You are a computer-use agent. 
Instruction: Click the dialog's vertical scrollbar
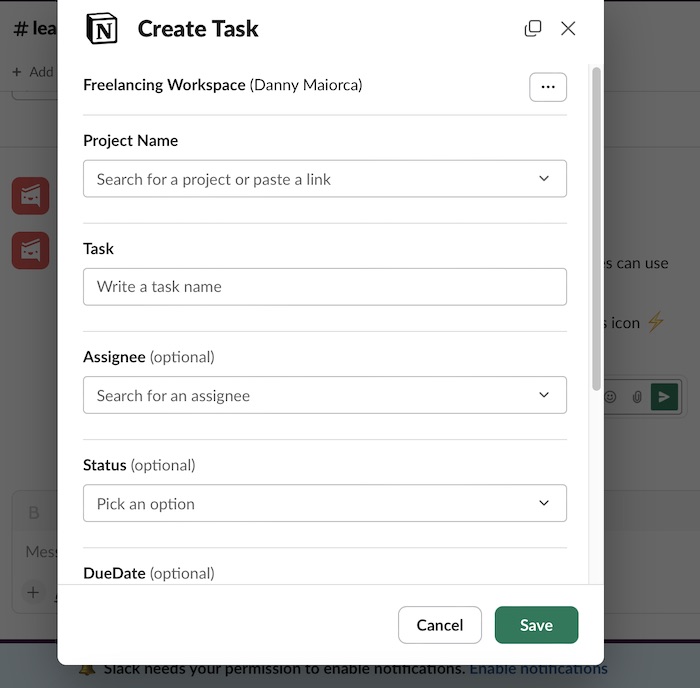596,229
